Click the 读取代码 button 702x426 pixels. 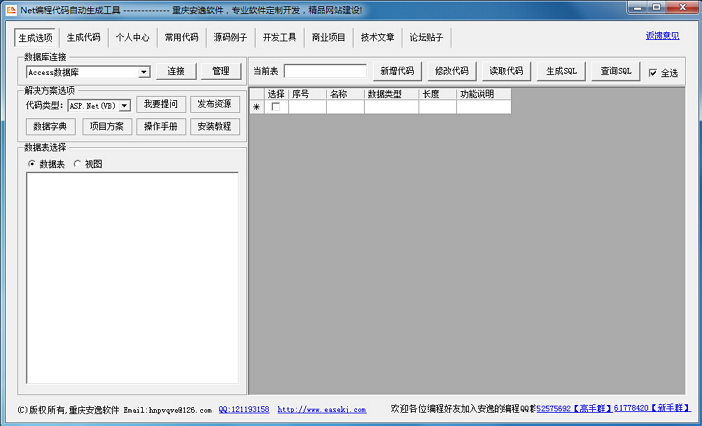(506, 71)
